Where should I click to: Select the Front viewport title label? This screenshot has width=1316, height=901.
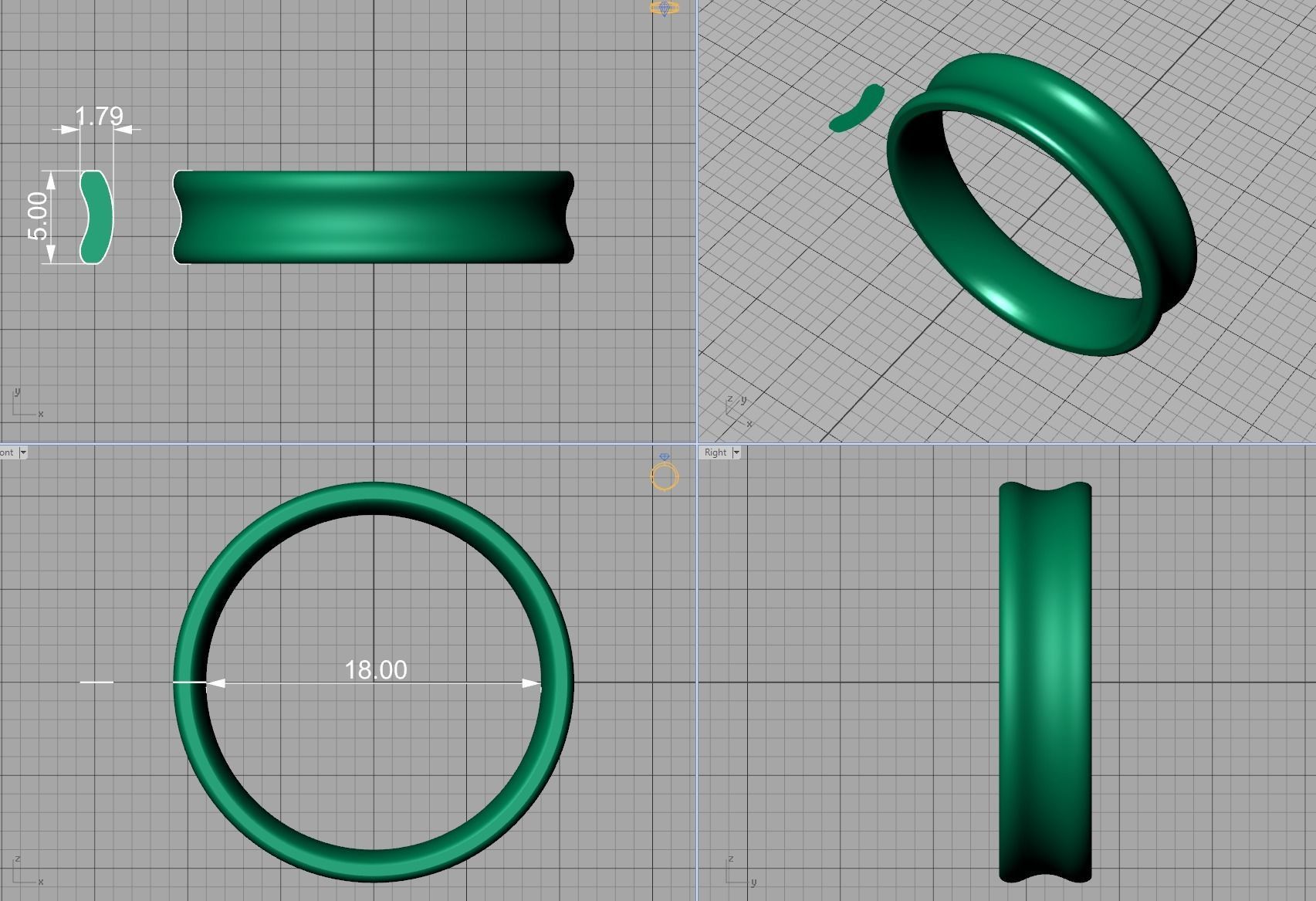7,452
